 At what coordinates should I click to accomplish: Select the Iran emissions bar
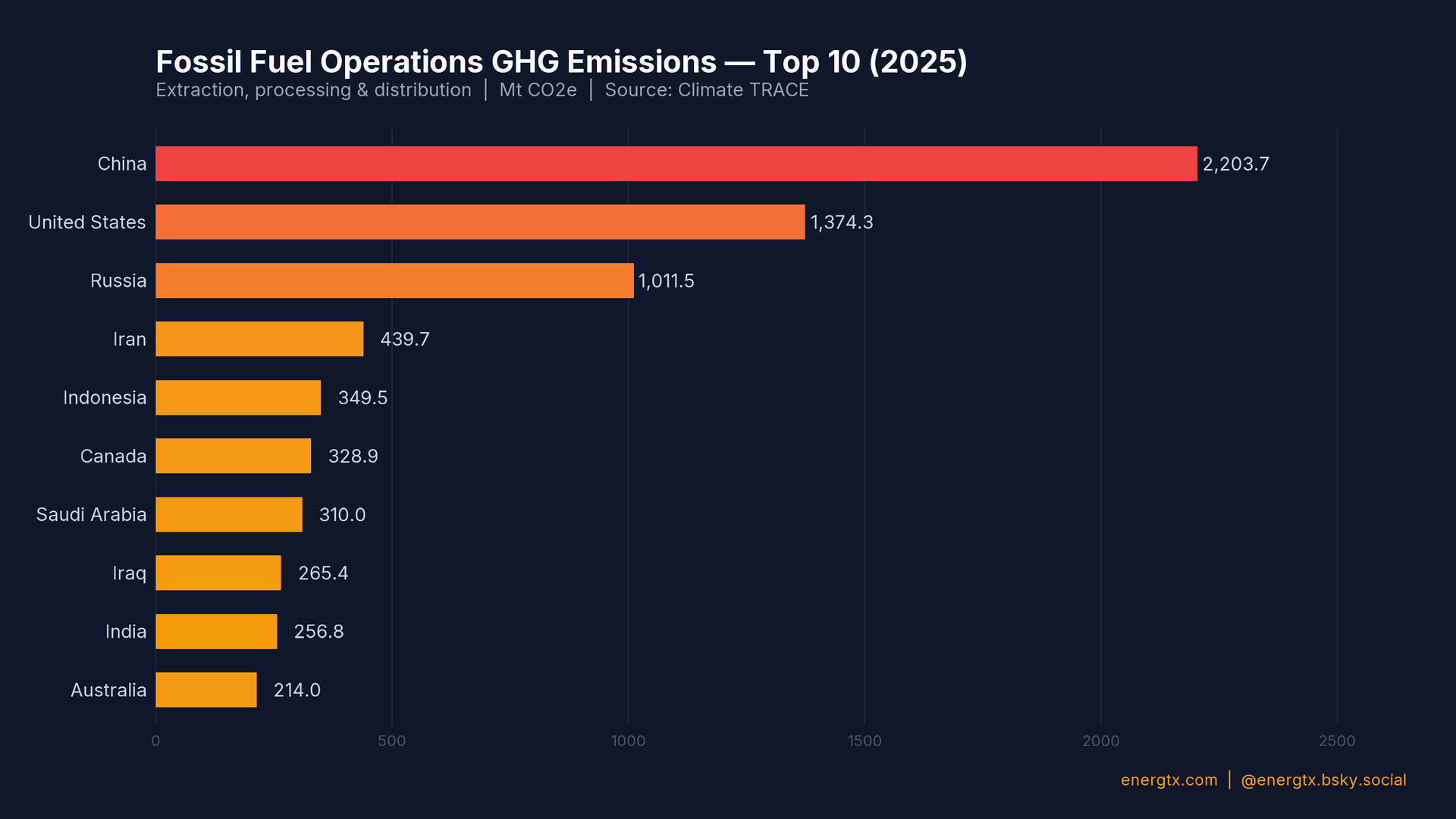[x=258, y=339]
